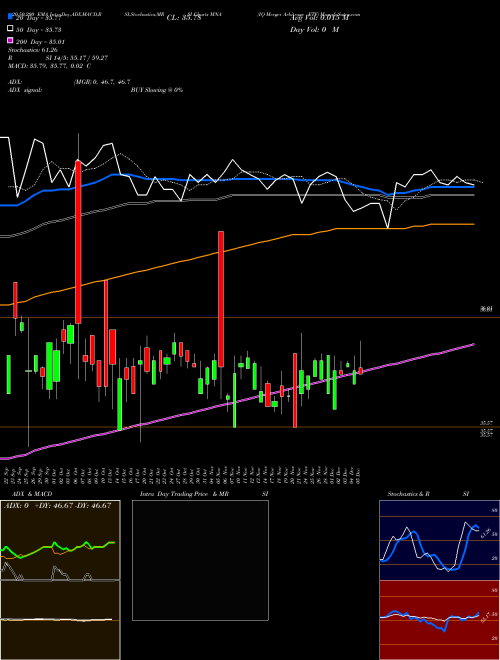The width and height of the screenshot is (500, 660).
Task: Click the white 50 Day legend swatch
Action: point(10,29)
